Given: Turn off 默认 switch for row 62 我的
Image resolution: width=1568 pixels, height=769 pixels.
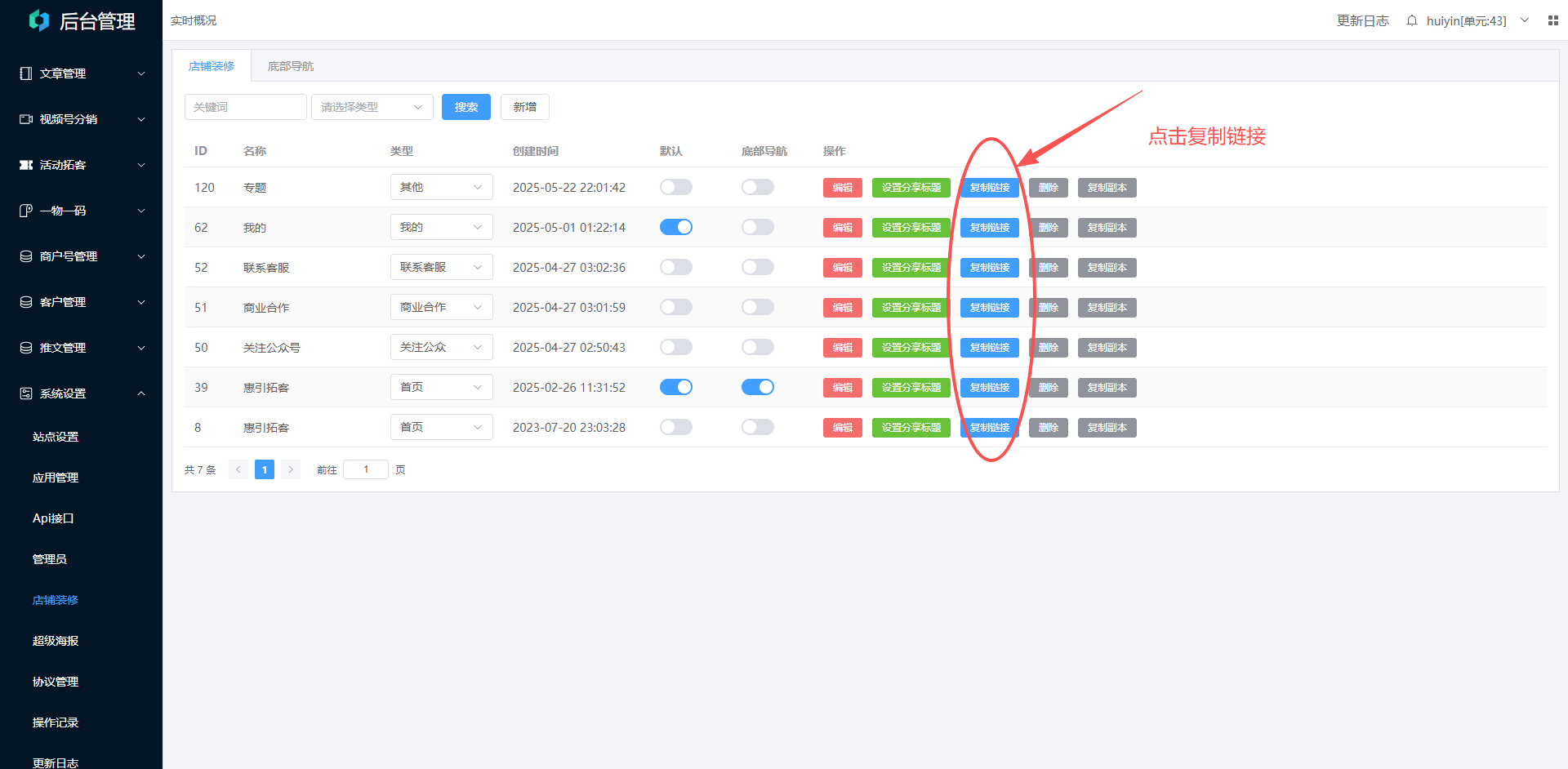Looking at the screenshot, I should (675, 227).
